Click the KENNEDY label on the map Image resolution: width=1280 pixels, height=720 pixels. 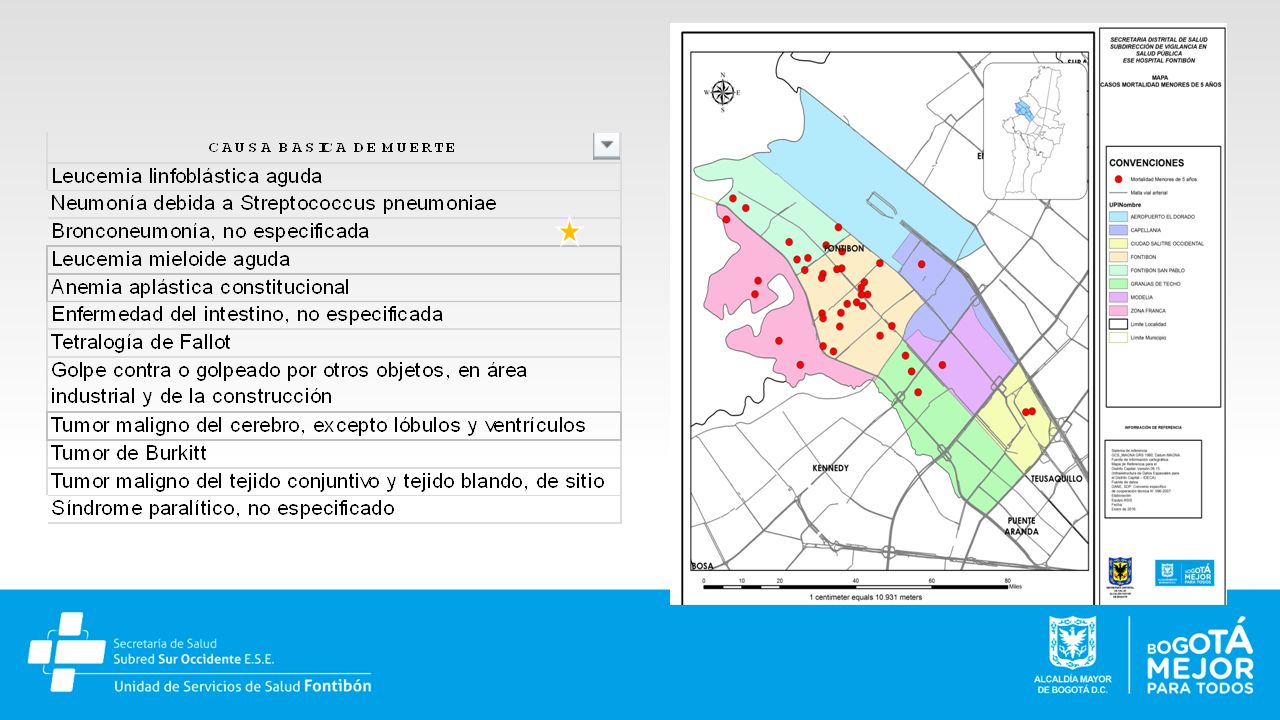pyautogui.click(x=831, y=468)
